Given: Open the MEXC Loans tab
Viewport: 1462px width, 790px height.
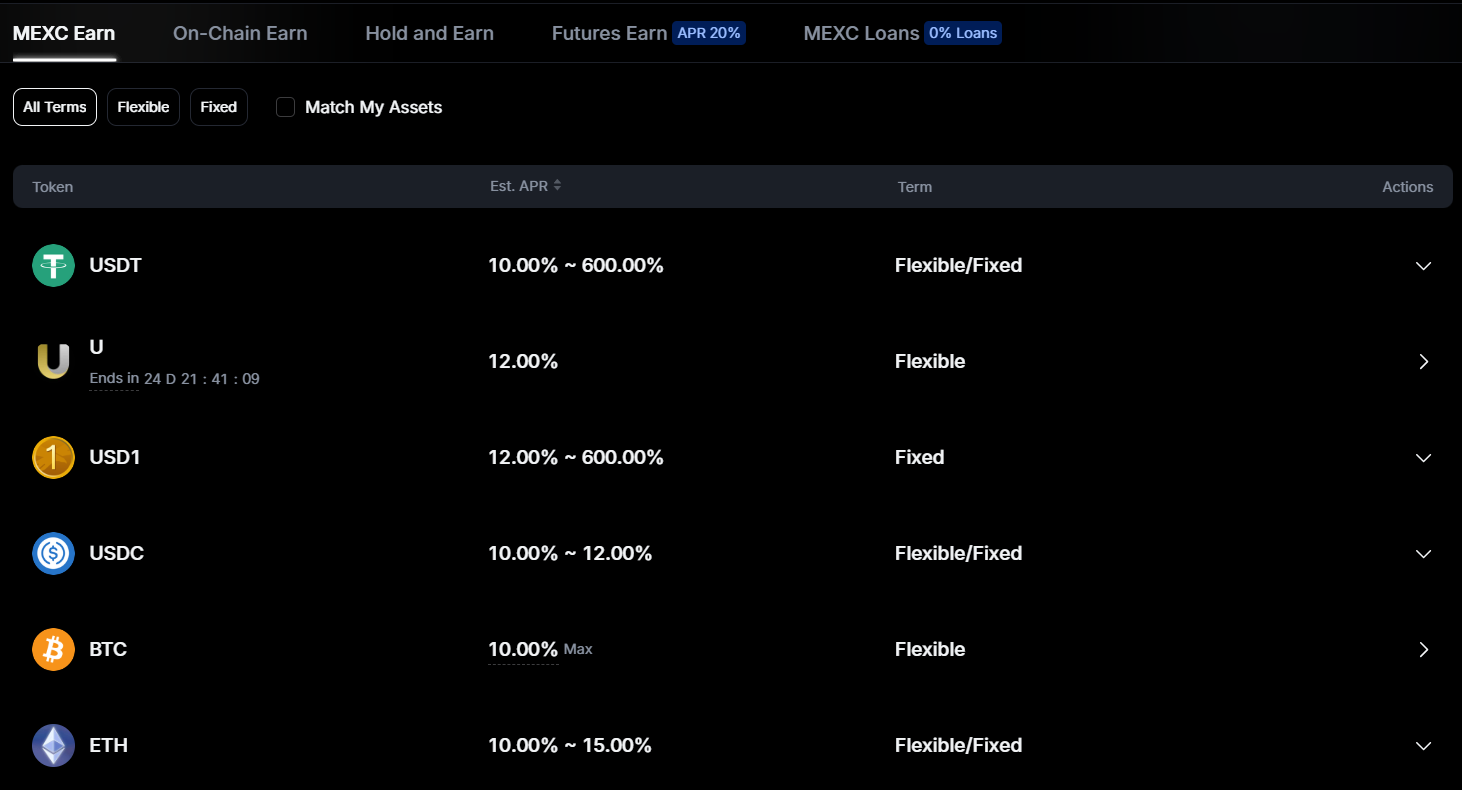Looking at the screenshot, I should point(861,33).
